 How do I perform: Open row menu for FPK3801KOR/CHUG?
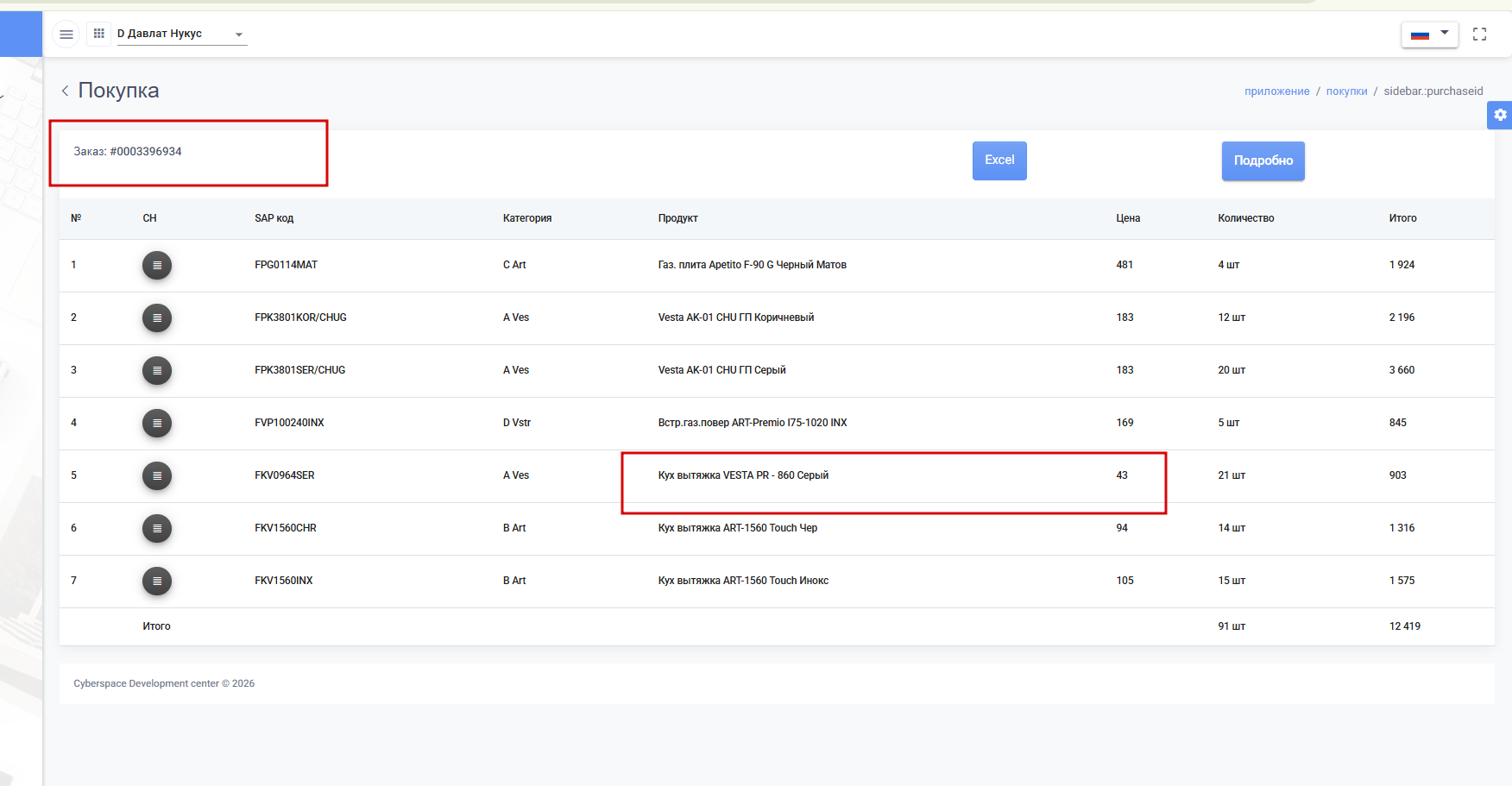pos(157,318)
